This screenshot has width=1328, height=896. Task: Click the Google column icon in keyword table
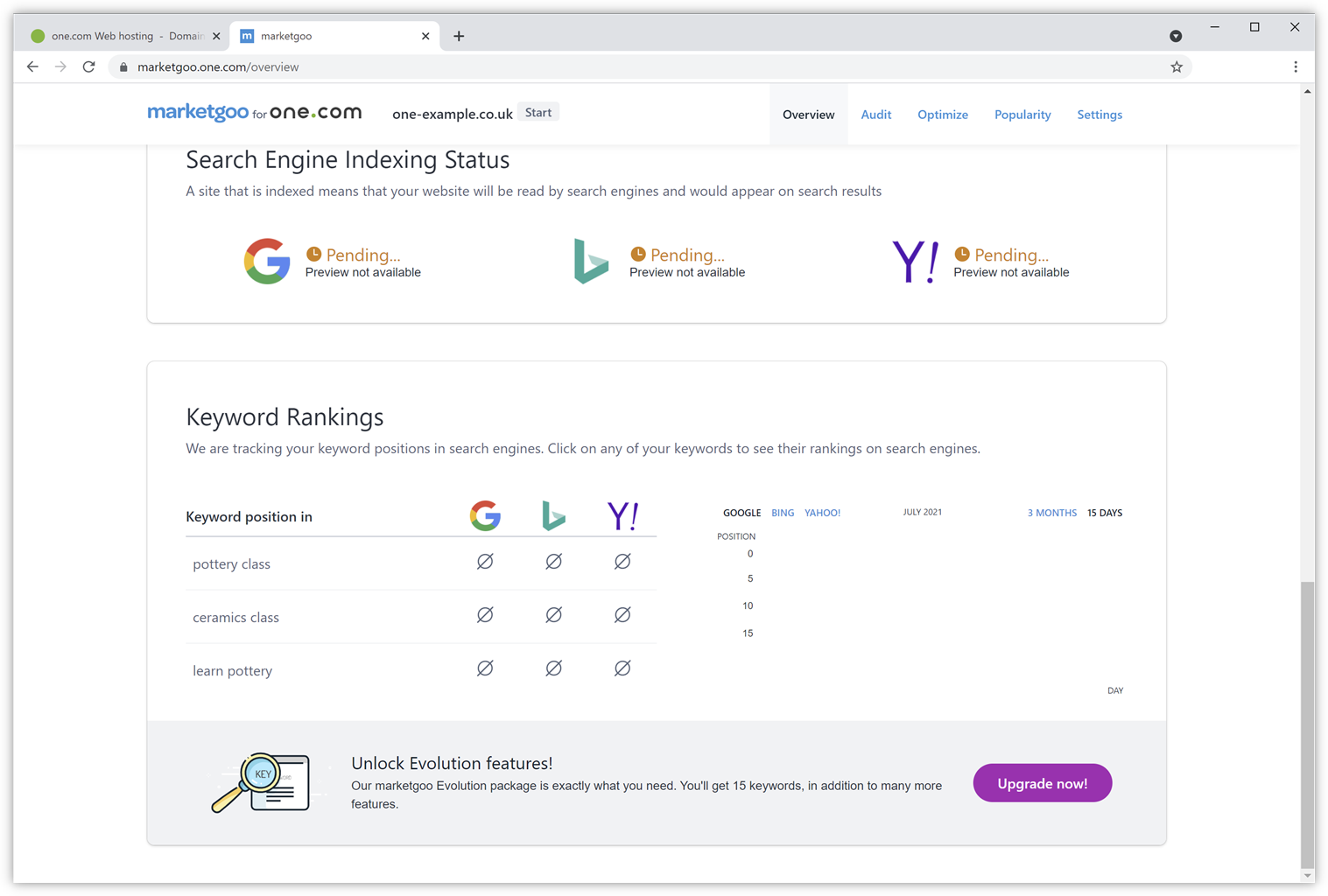(x=485, y=516)
